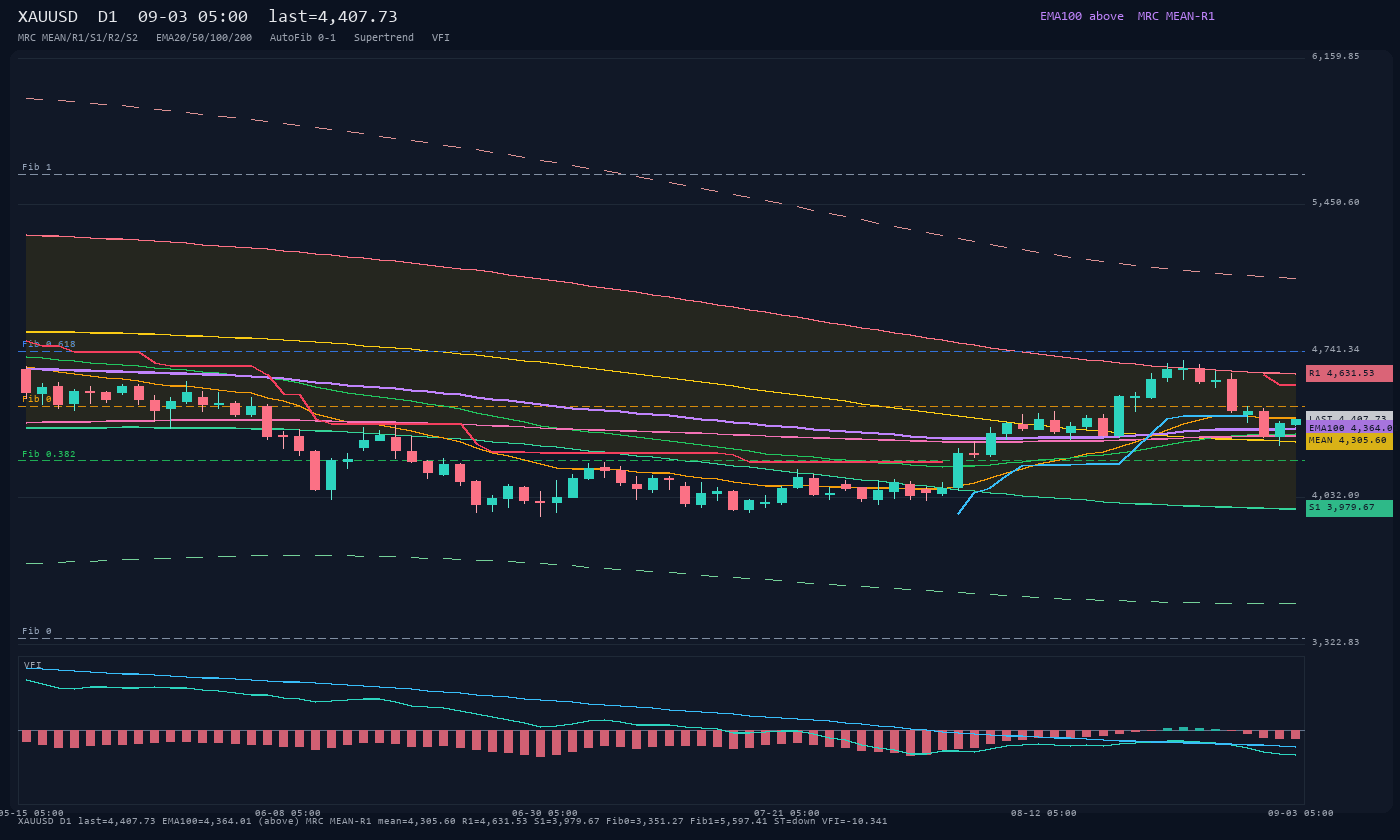
Task: Select the yellow MEAN 4,305.60 price tag
Action: point(1349,441)
